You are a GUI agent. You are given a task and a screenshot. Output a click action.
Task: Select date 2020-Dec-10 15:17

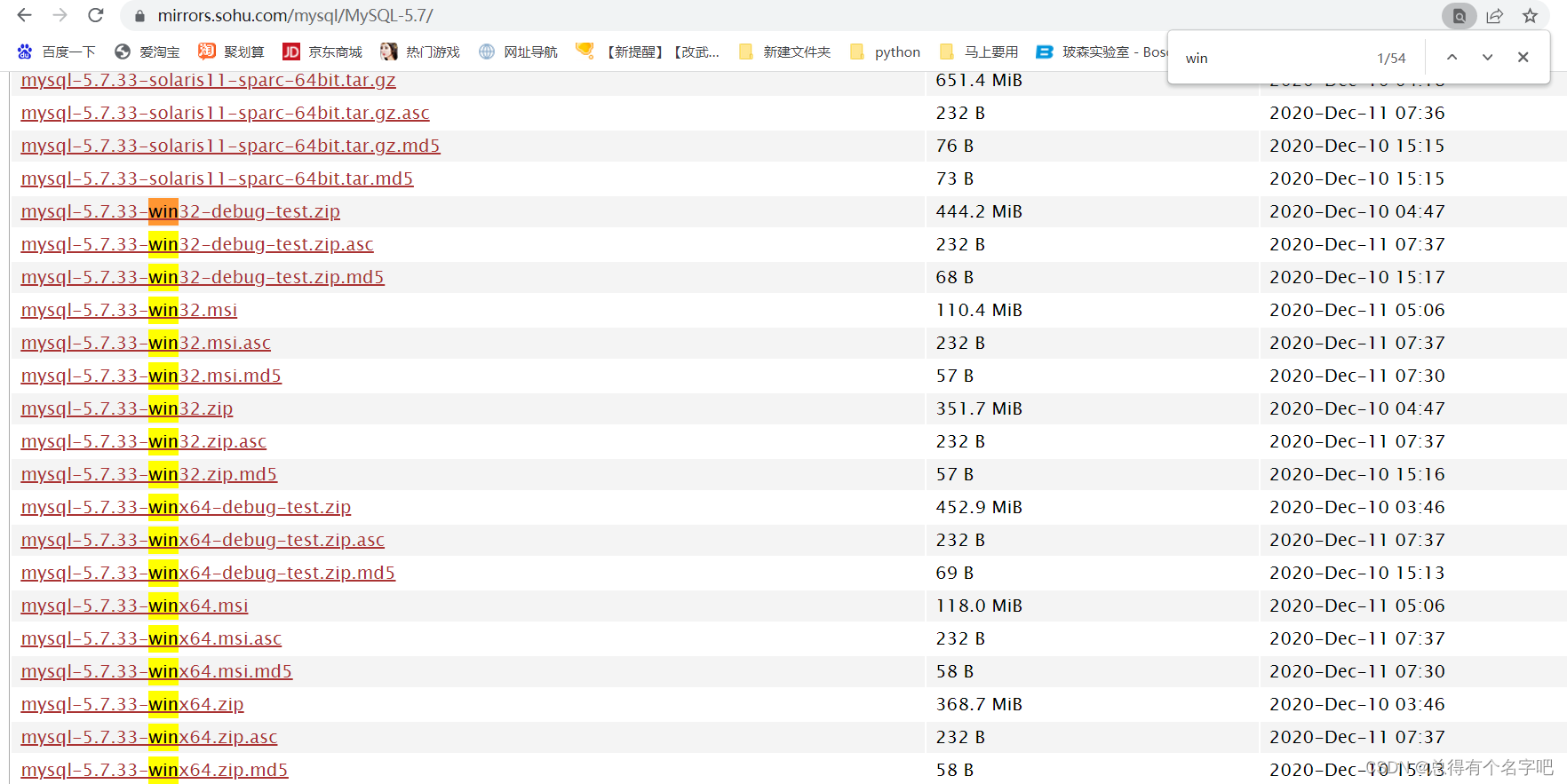point(1357,277)
